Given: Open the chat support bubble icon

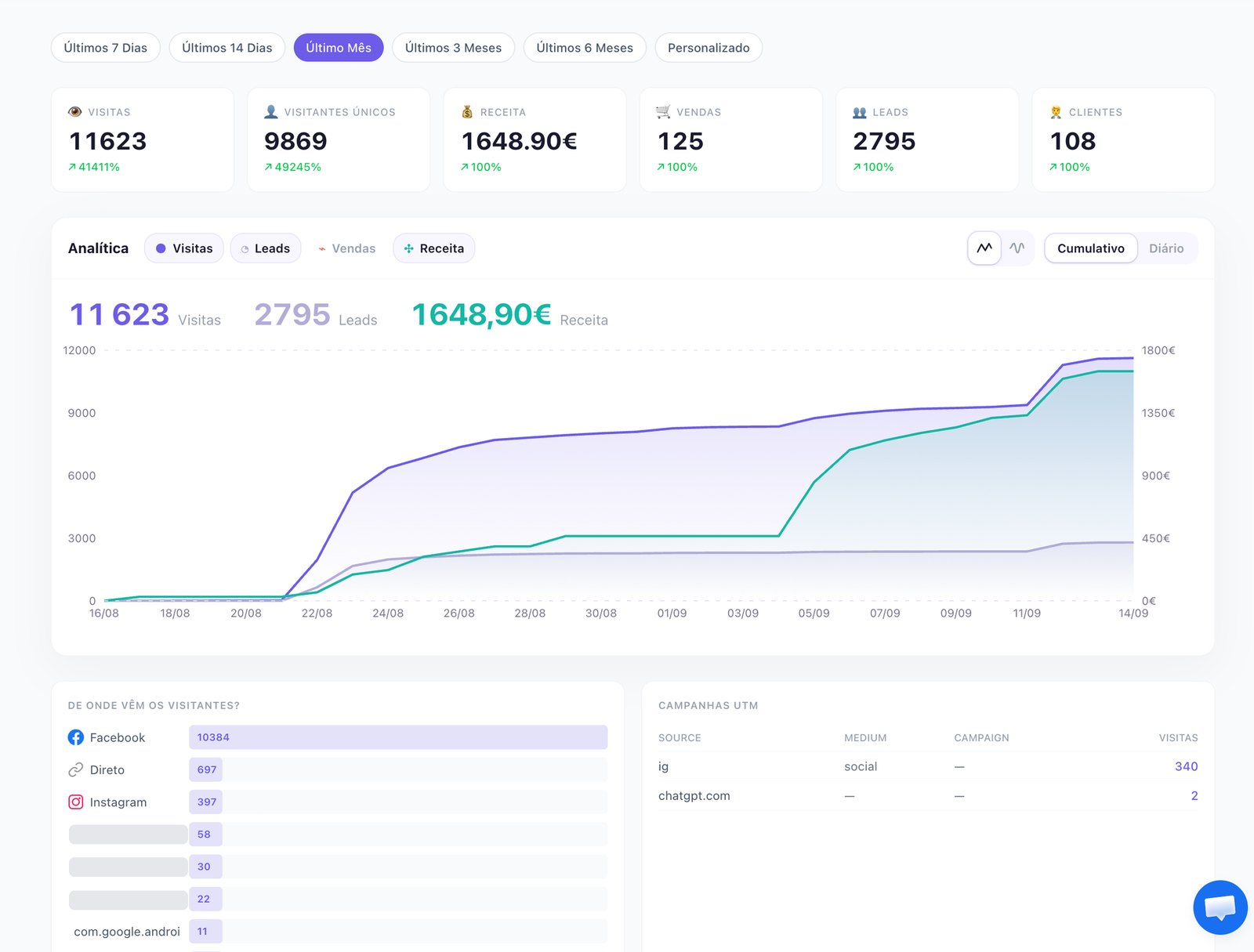Looking at the screenshot, I should (1220, 907).
